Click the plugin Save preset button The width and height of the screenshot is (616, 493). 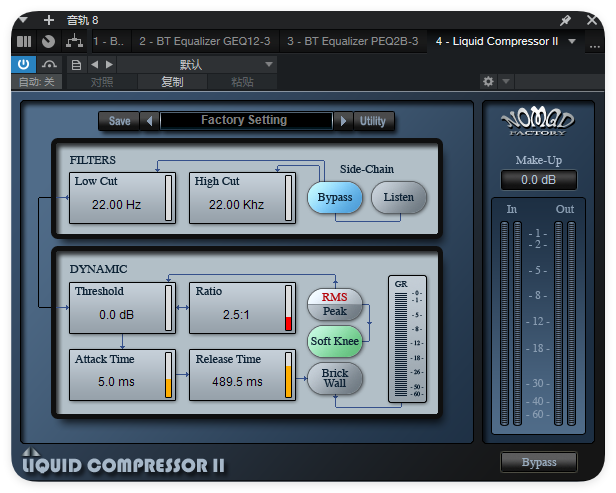pyautogui.click(x=119, y=121)
